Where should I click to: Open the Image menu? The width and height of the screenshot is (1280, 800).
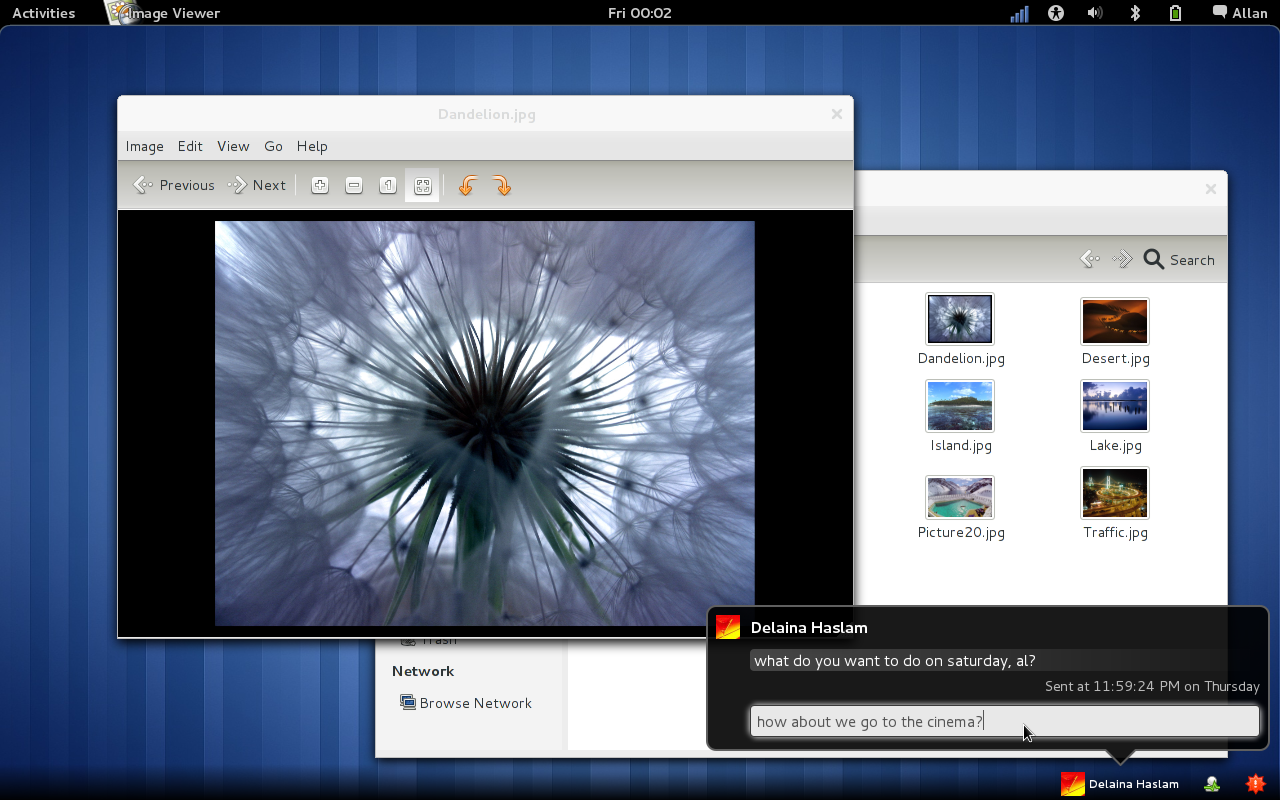pyautogui.click(x=144, y=146)
